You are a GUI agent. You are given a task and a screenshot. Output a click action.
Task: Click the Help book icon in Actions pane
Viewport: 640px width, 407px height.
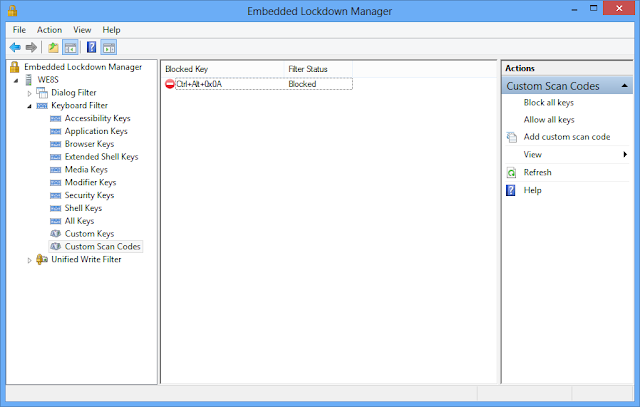(x=511, y=190)
